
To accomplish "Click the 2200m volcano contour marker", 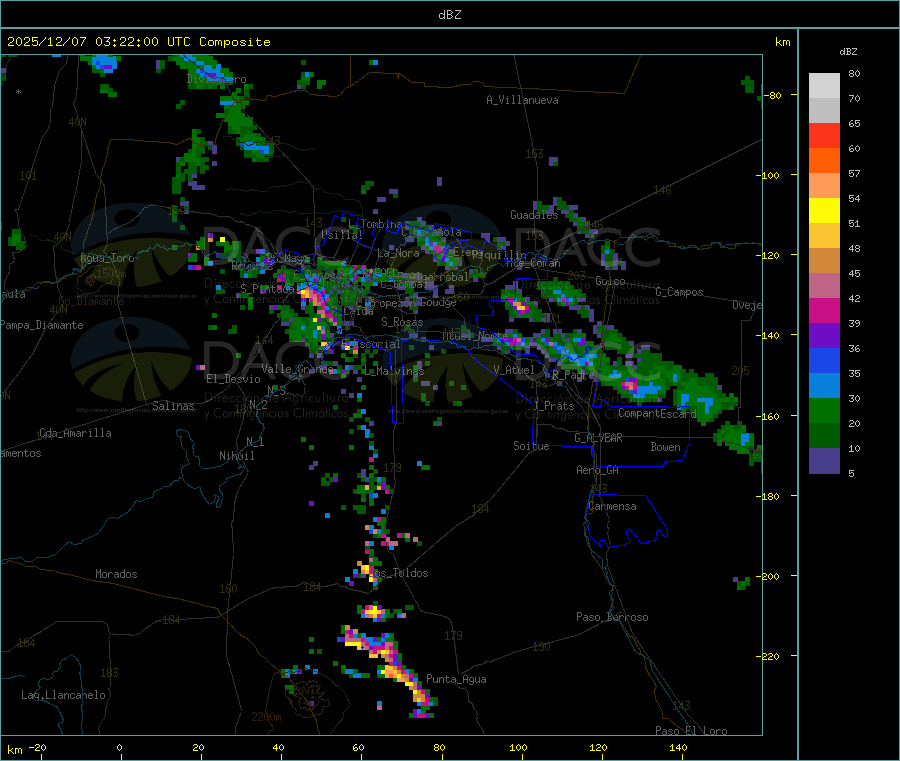I will tap(266, 717).
